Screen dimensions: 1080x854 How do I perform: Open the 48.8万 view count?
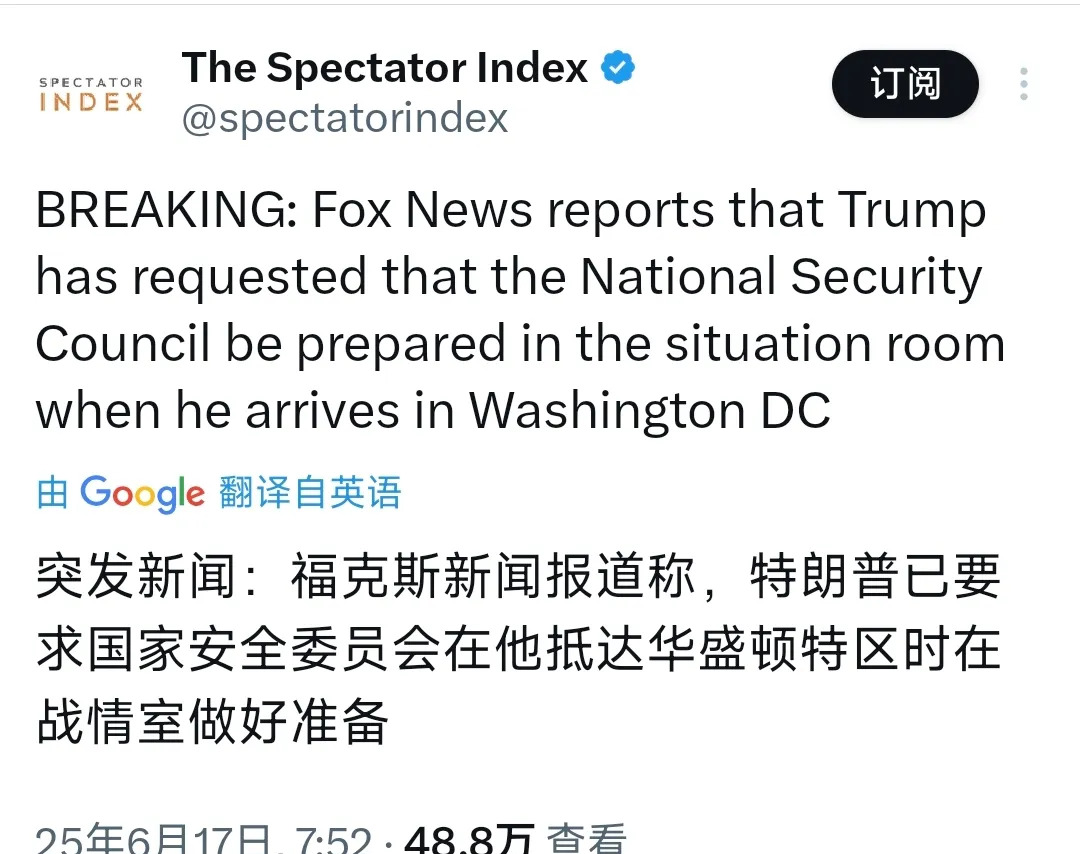click(469, 839)
